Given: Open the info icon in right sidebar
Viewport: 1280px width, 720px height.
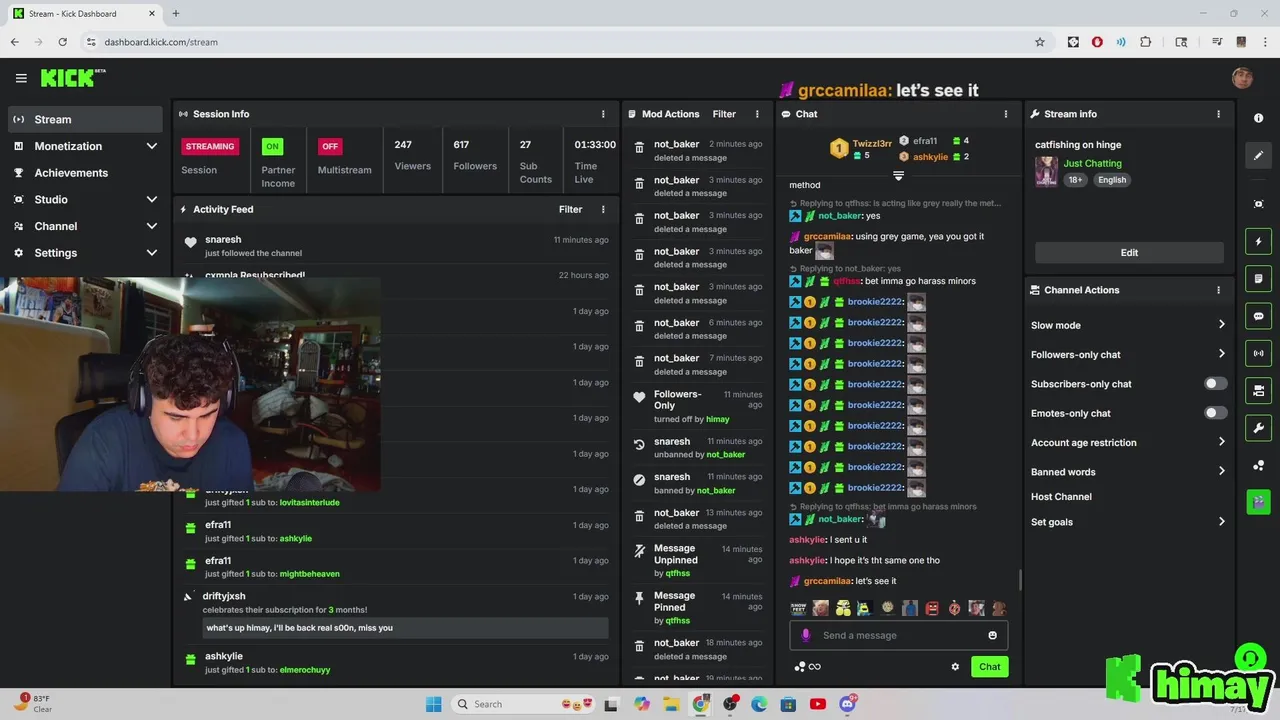Looking at the screenshot, I should [x=1258, y=118].
